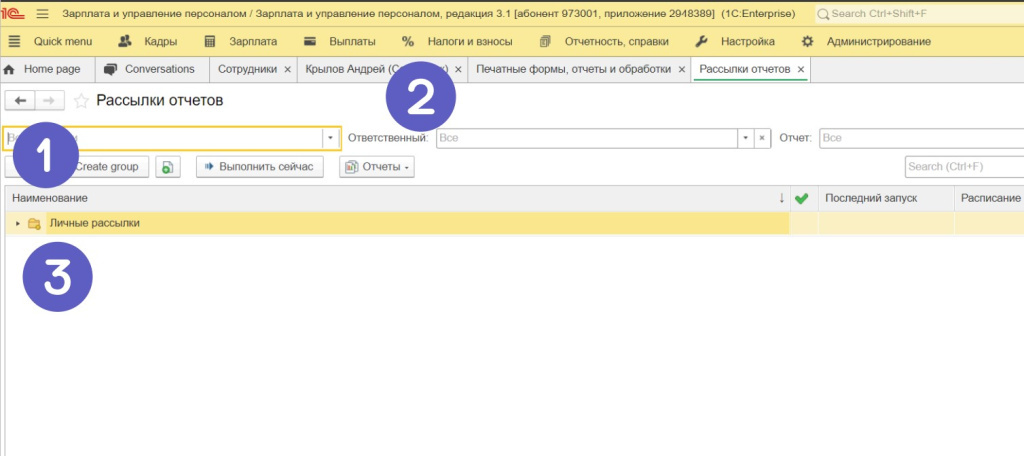Expand the Ответственный dropdown list

point(744,138)
